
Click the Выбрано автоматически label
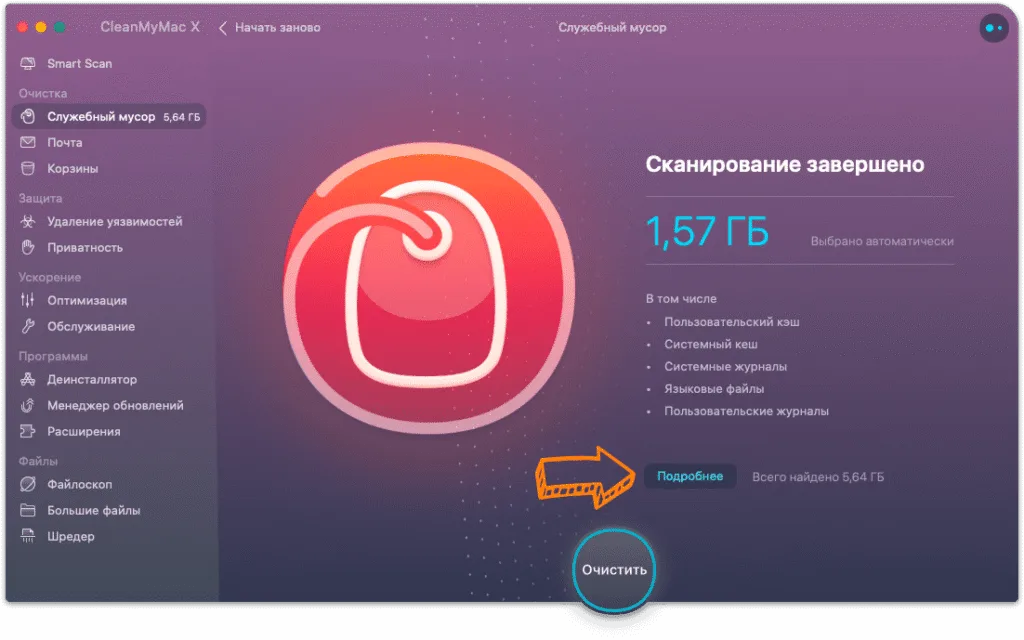click(882, 242)
